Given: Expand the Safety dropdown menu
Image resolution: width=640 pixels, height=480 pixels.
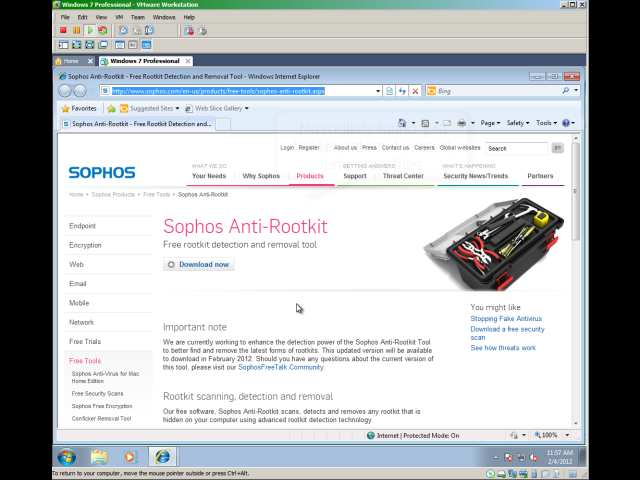Looking at the screenshot, I should pyautogui.click(x=517, y=123).
